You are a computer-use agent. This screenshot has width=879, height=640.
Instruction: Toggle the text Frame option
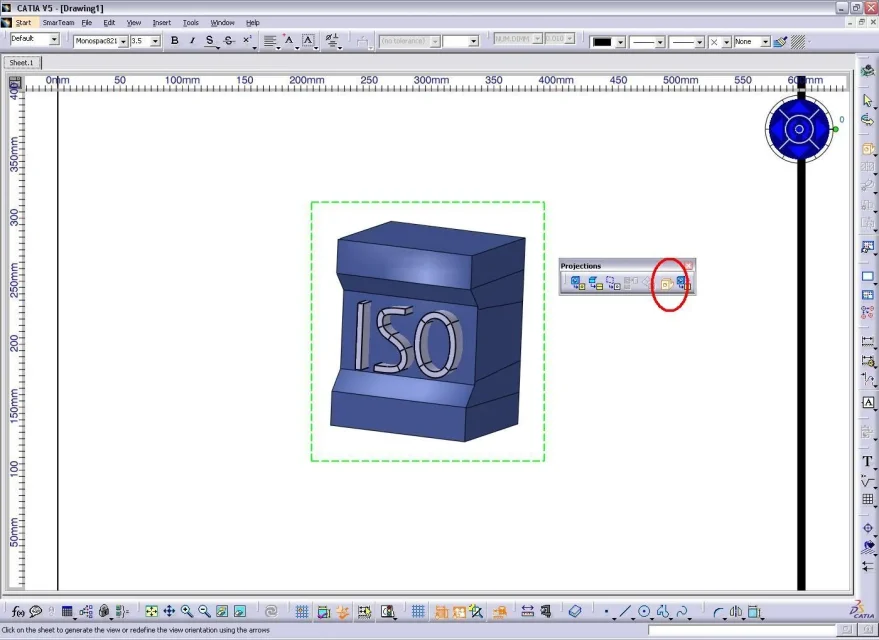308,40
